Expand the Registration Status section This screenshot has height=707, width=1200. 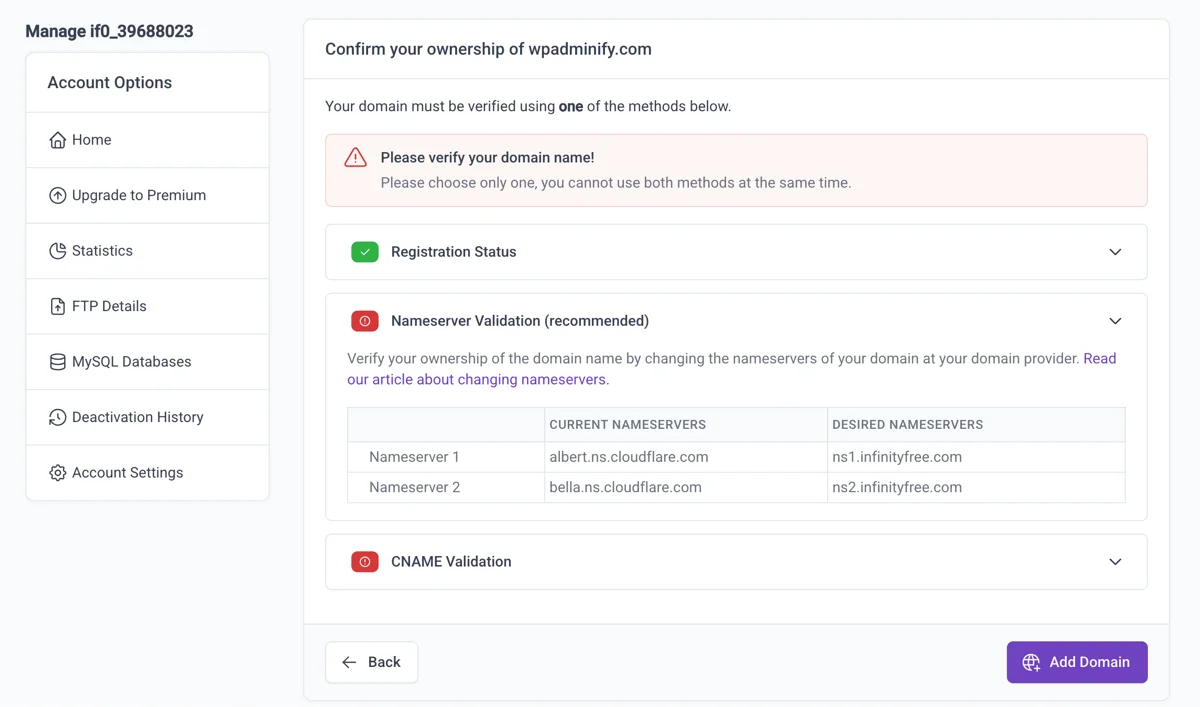coord(1115,252)
